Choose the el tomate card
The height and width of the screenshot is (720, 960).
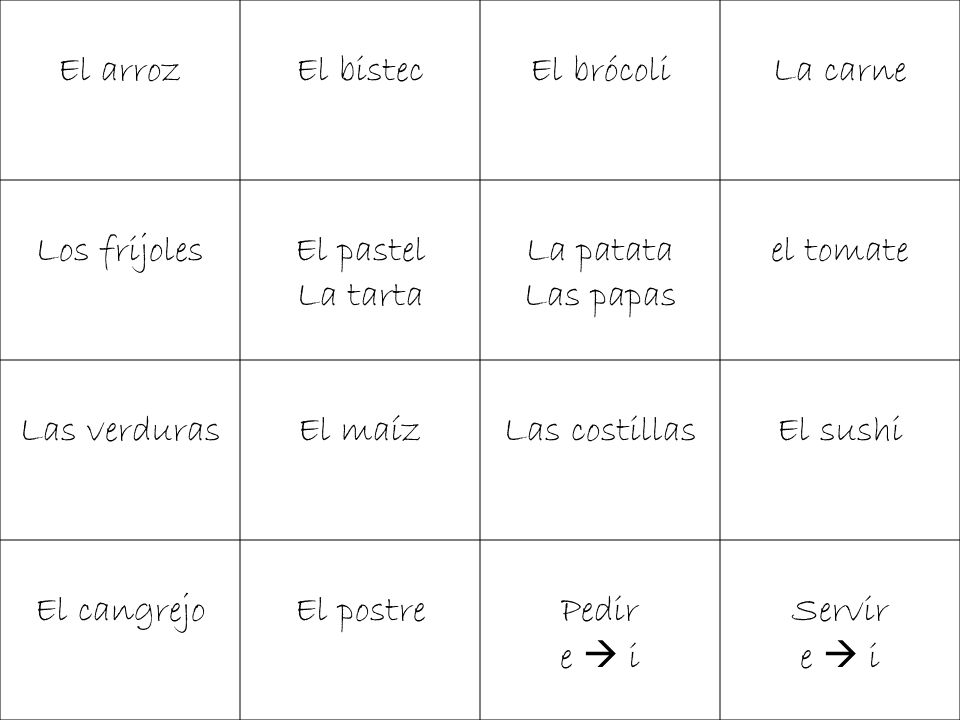pos(840,270)
